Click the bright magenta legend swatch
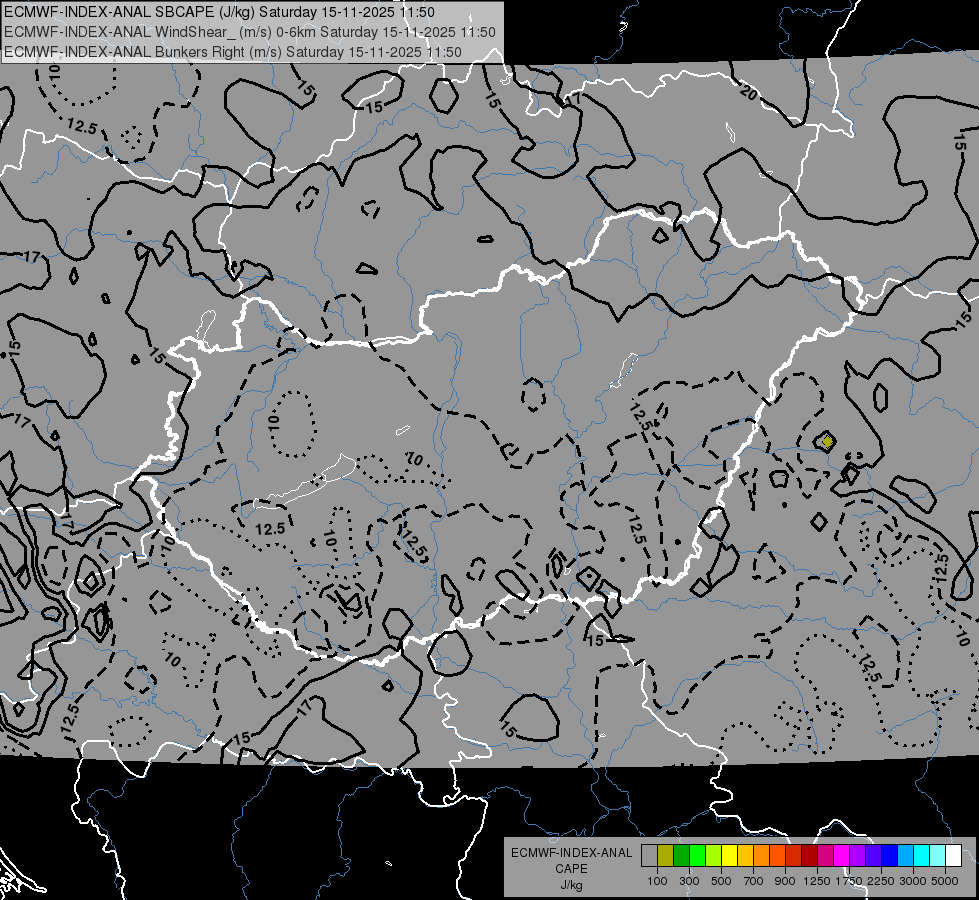Viewport: 979px width, 900px height. tap(841, 855)
